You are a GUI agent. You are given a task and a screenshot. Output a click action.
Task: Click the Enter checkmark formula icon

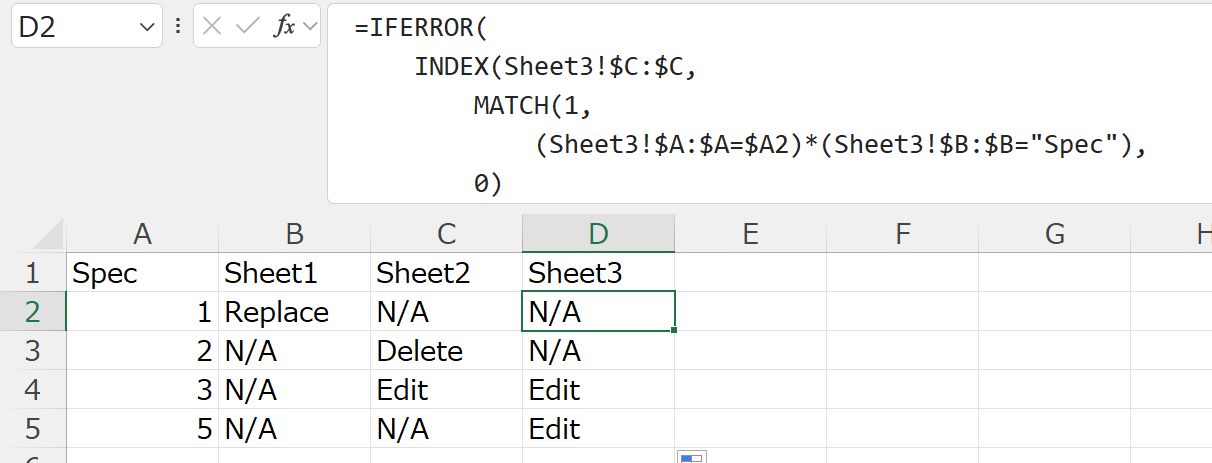click(x=247, y=27)
